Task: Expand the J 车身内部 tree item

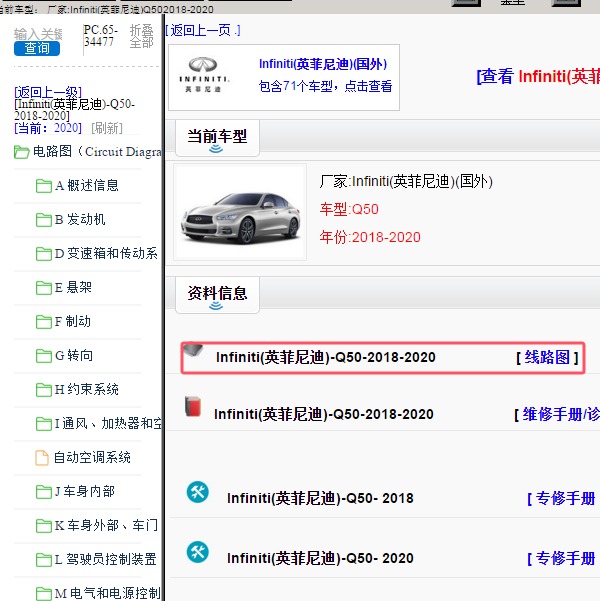Action: pos(85,491)
